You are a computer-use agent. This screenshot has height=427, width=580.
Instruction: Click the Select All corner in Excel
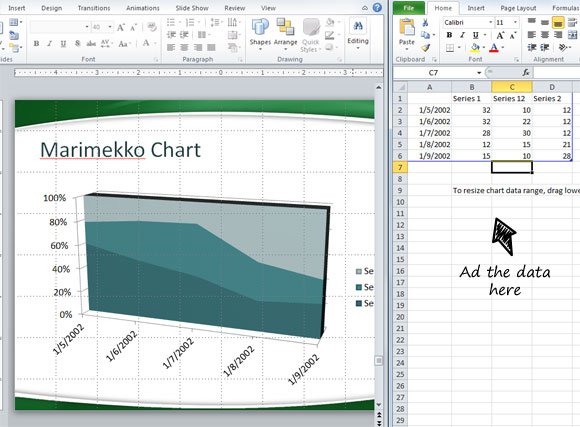[x=400, y=87]
